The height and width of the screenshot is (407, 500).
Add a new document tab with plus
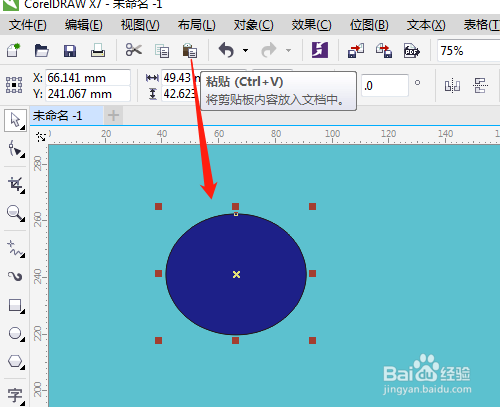[x=113, y=116]
